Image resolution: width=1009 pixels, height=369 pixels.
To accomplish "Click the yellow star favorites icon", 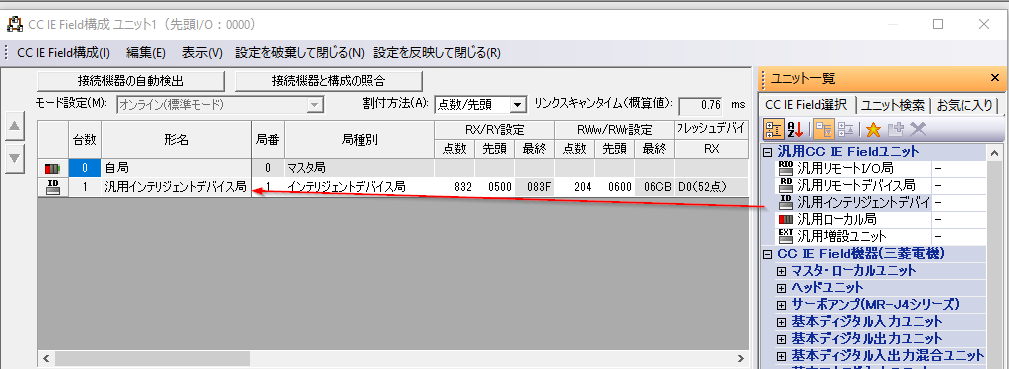I will (x=873, y=129).
